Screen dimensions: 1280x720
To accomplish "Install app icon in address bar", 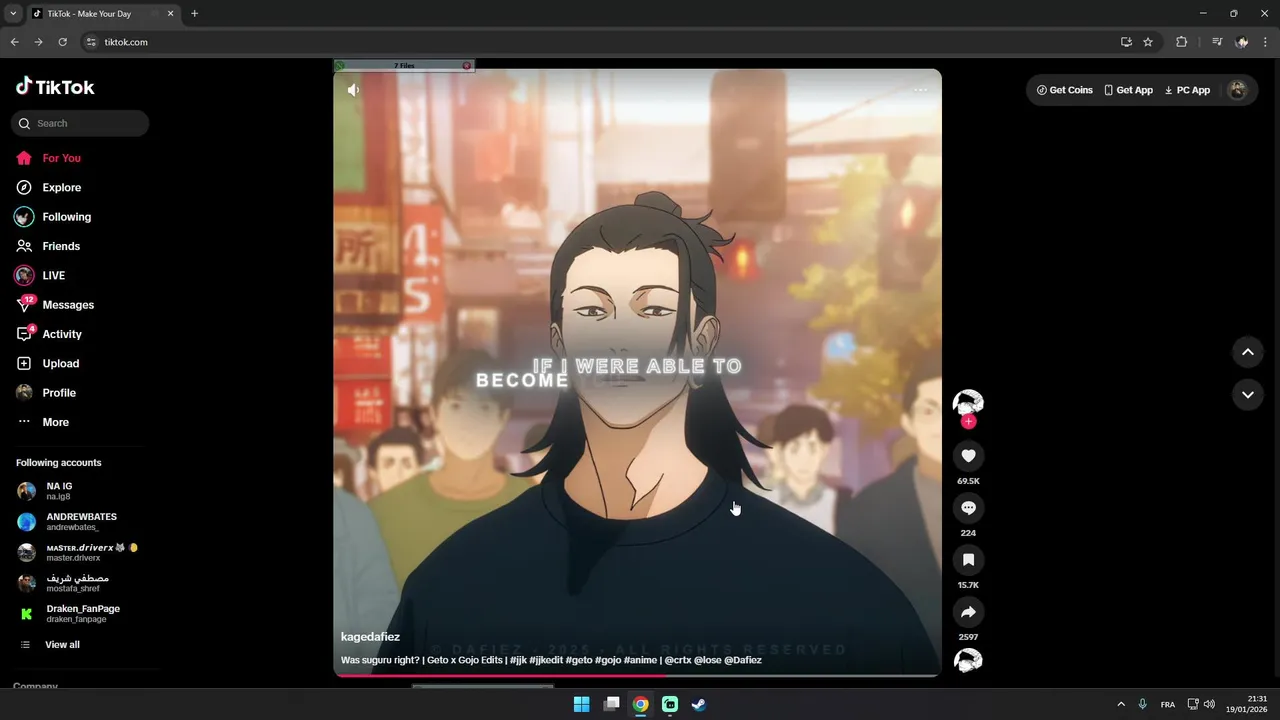I will click(1126, 42).
